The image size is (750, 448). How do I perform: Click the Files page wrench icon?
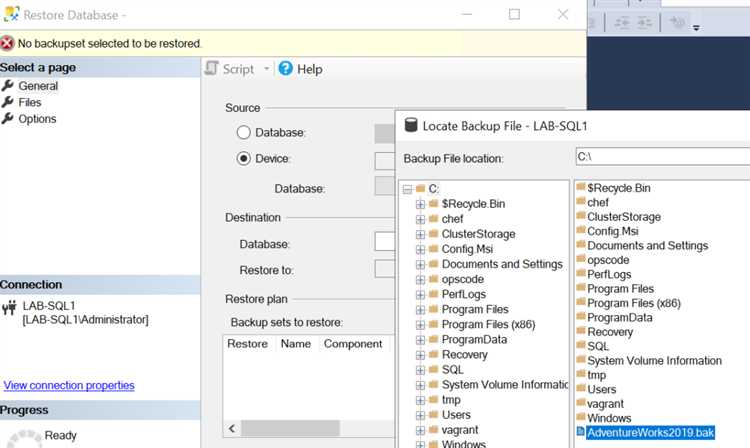pyautogui.click(x=8, y=102)
